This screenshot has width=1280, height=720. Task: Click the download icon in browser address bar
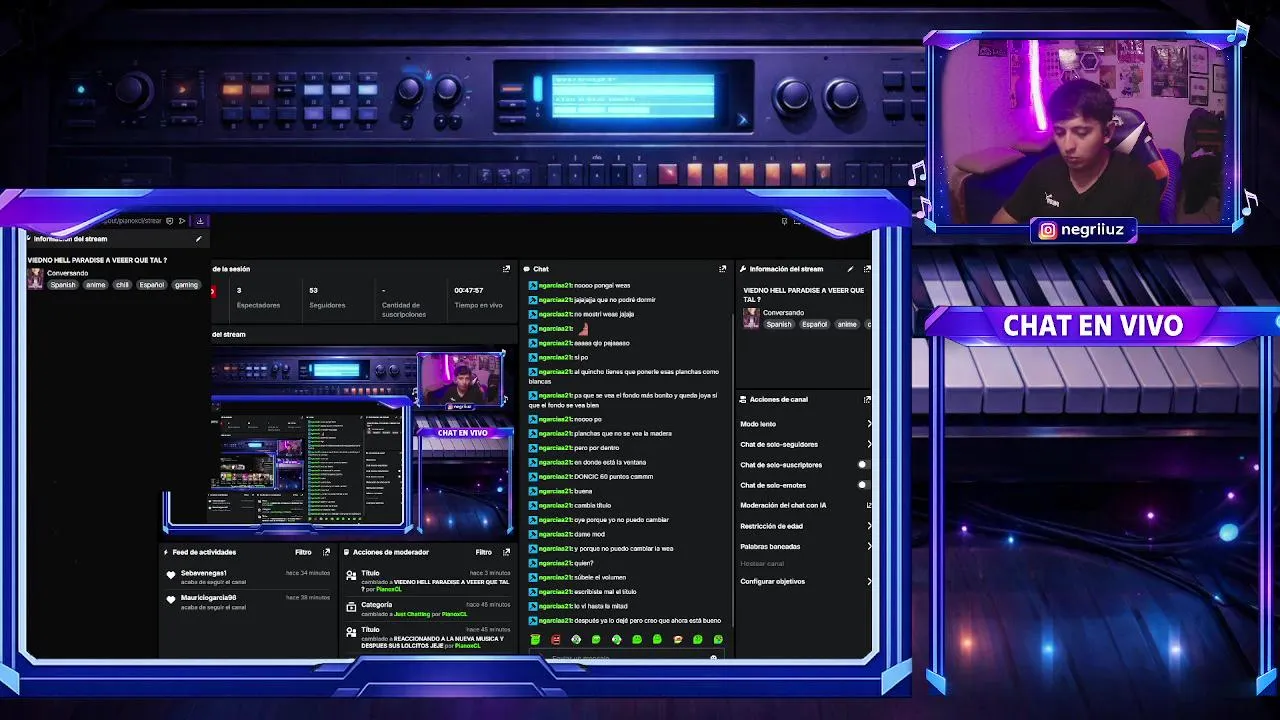[x=200, y=221]
